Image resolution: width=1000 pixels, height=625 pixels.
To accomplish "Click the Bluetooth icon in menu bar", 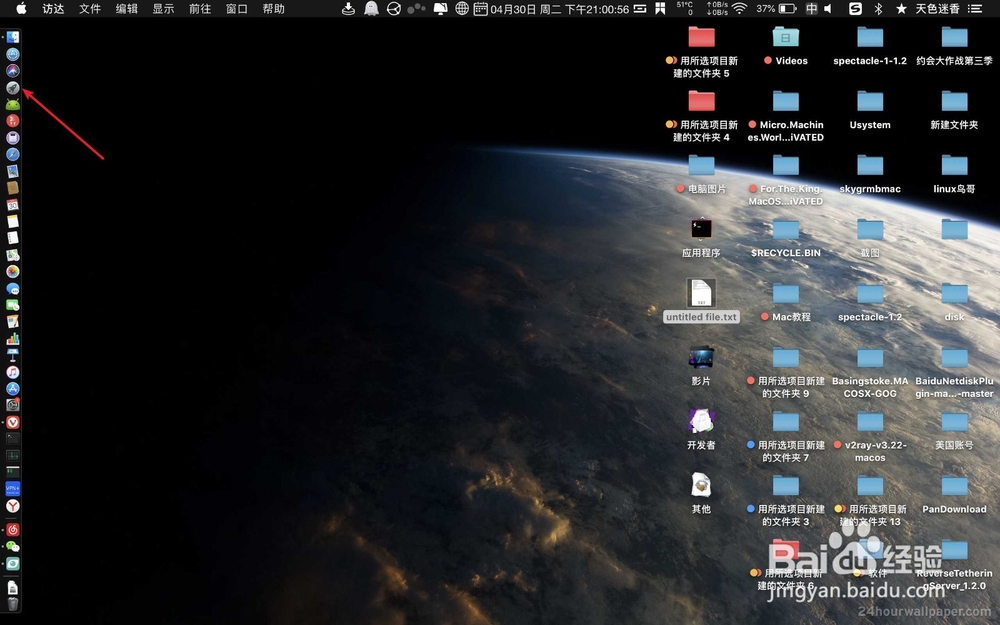I will (x=878, y=8).
